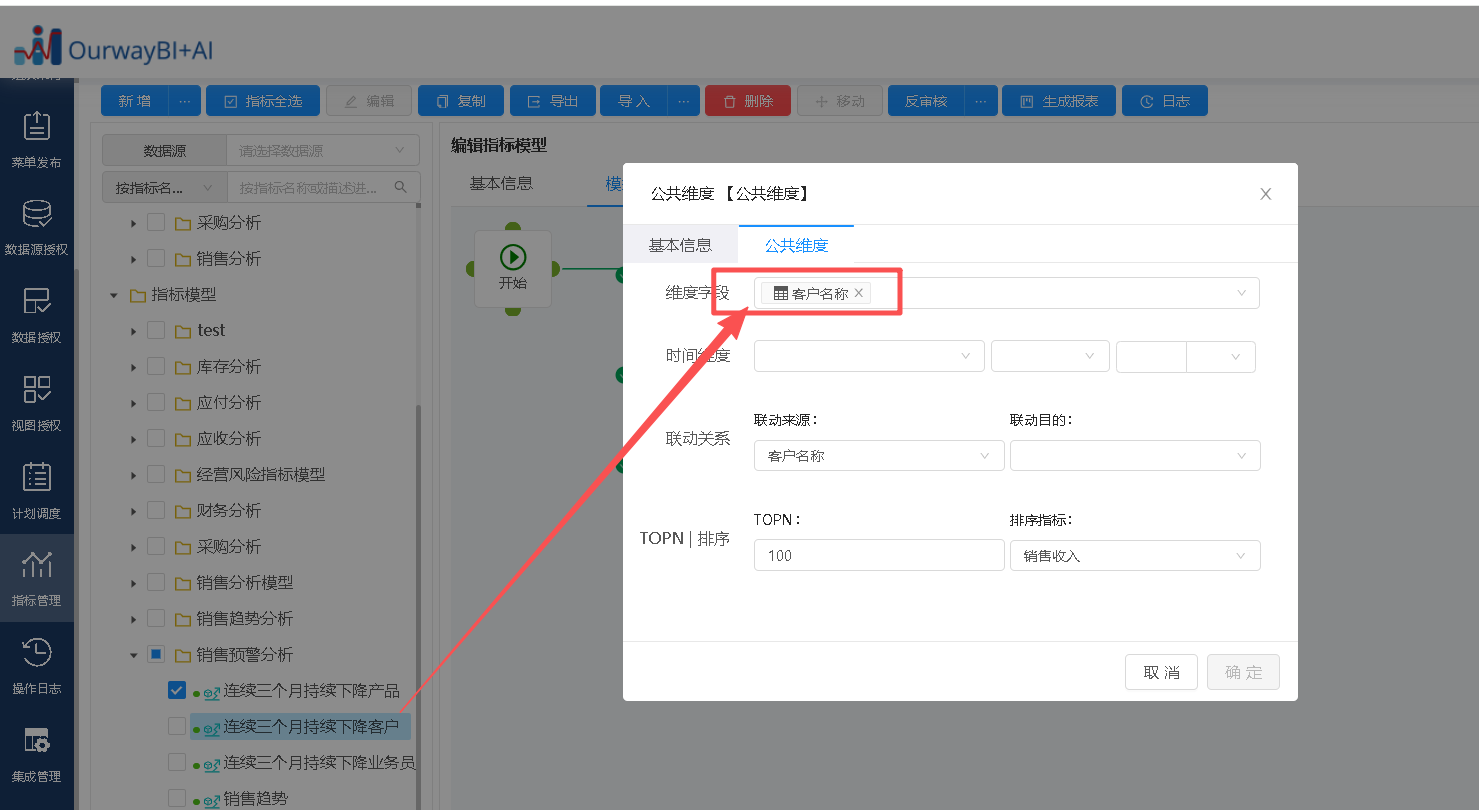
Task: Open the 联动目的 dropdown
Action: coord(1134,456)
